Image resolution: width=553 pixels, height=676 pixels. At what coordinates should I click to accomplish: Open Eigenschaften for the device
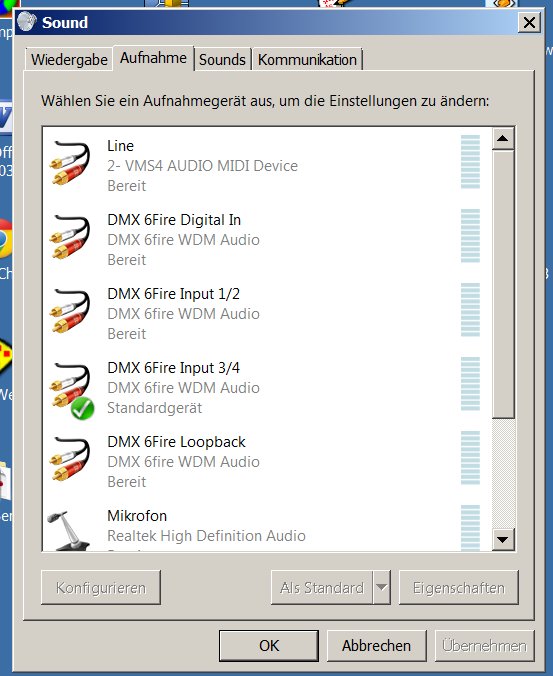tap(459, 588)
